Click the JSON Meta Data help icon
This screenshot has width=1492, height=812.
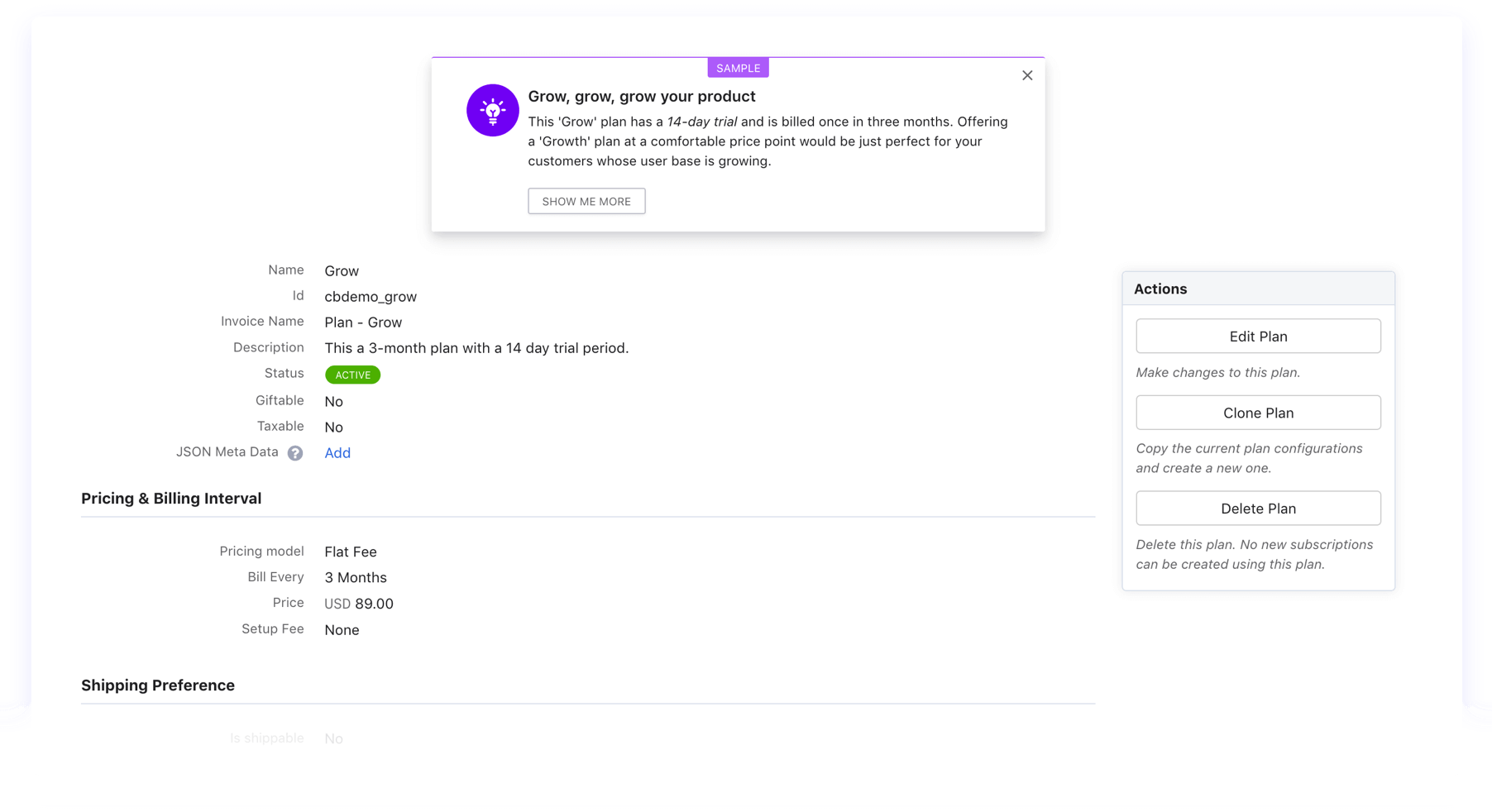pyautogui.click(x=295, y=453)
